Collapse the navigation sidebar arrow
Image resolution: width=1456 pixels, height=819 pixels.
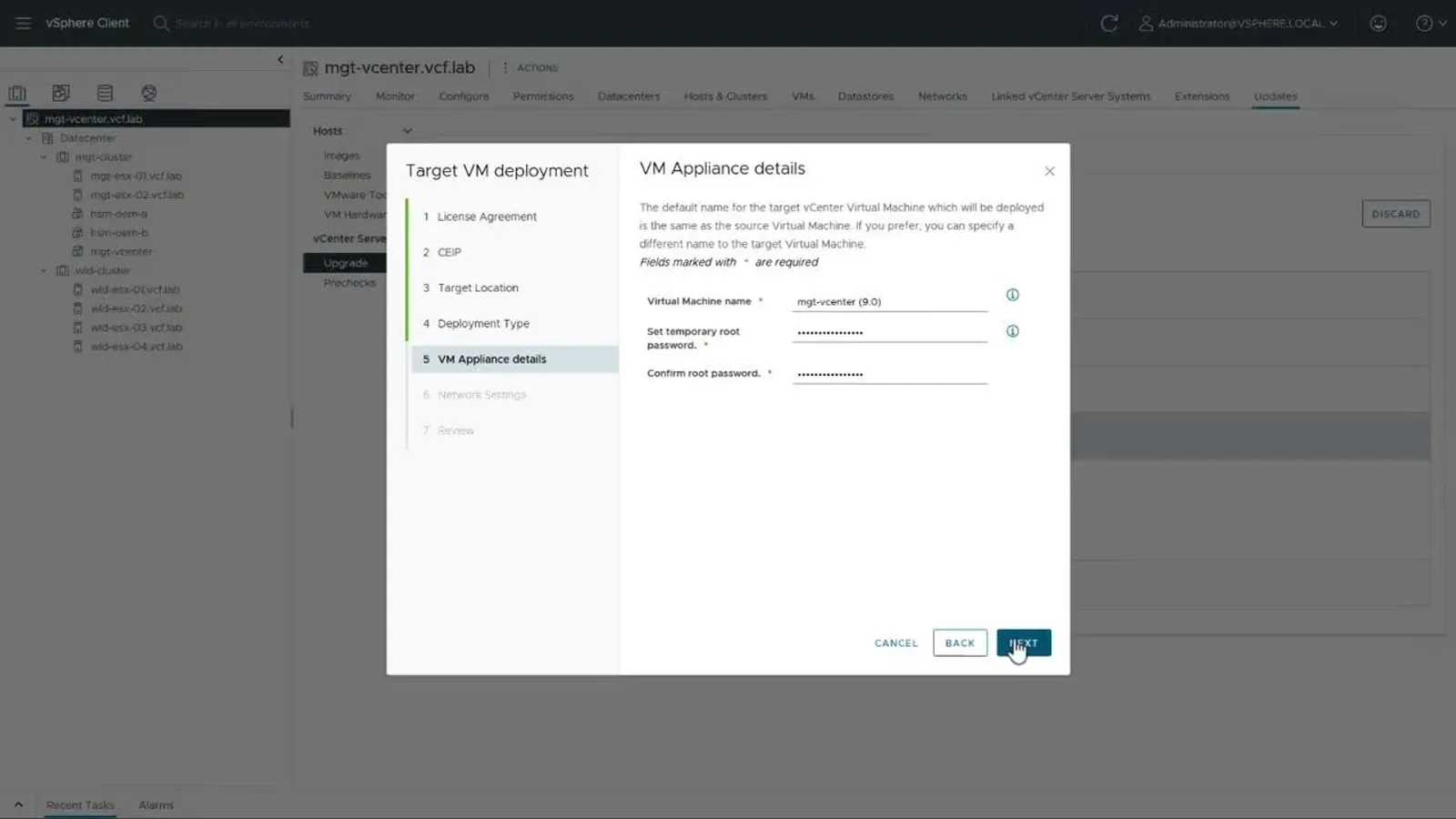point(280,59)
